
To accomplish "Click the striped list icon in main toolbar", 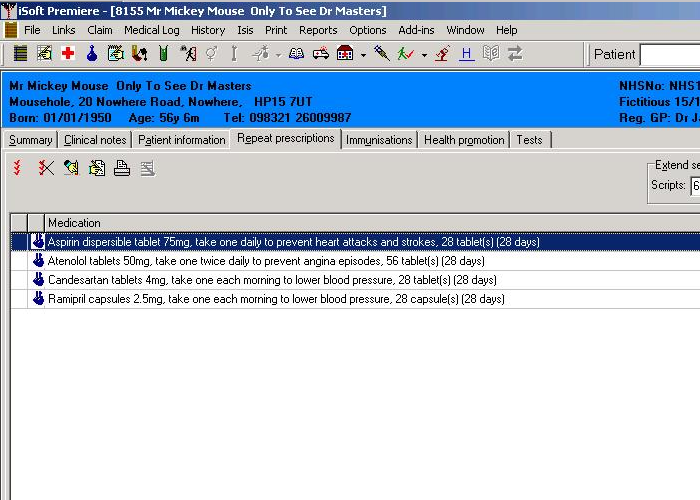I will pos(20,54).
